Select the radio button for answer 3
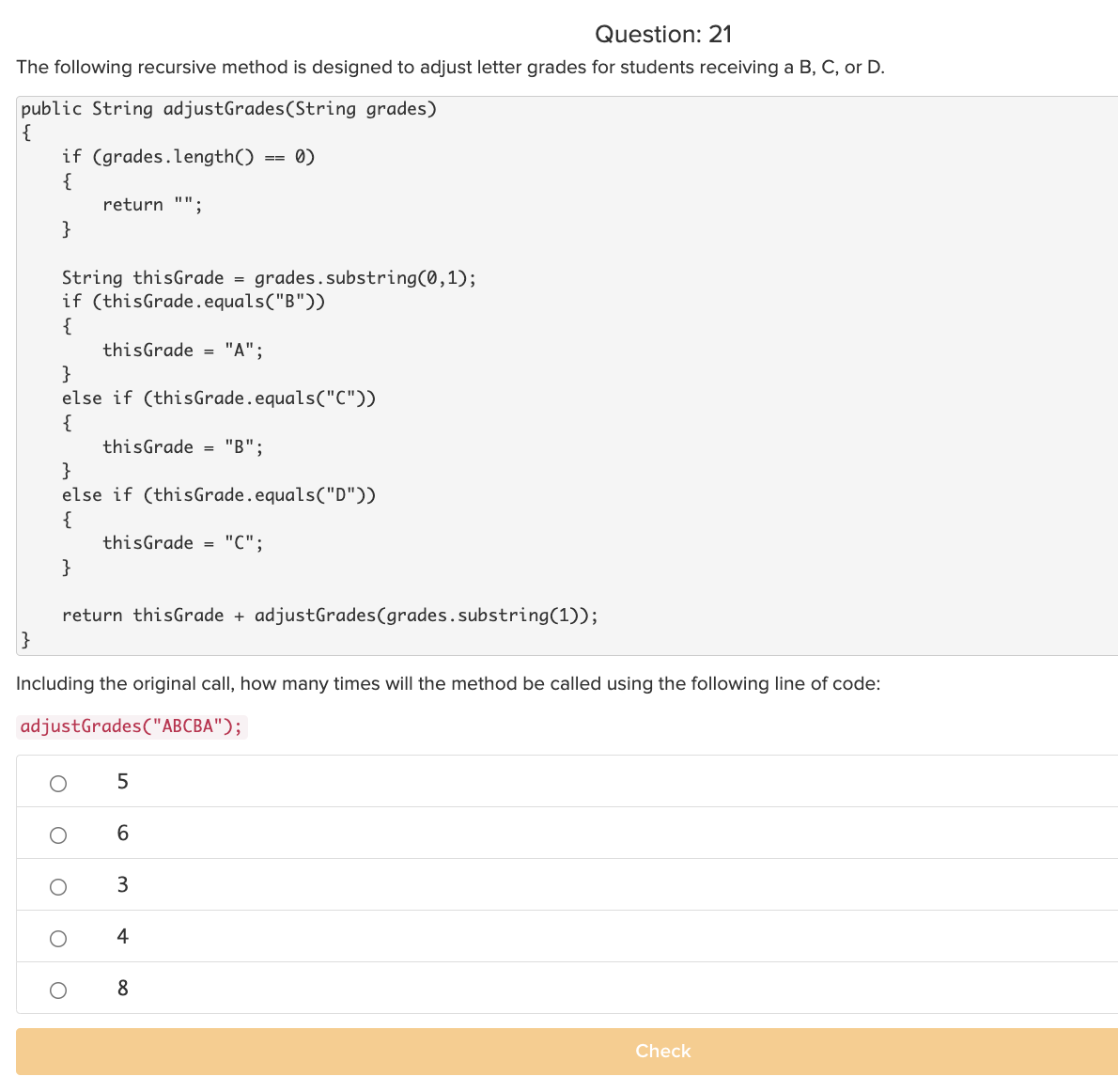The height and width of the screenshot is (1092, 1118). click(58, 885)
